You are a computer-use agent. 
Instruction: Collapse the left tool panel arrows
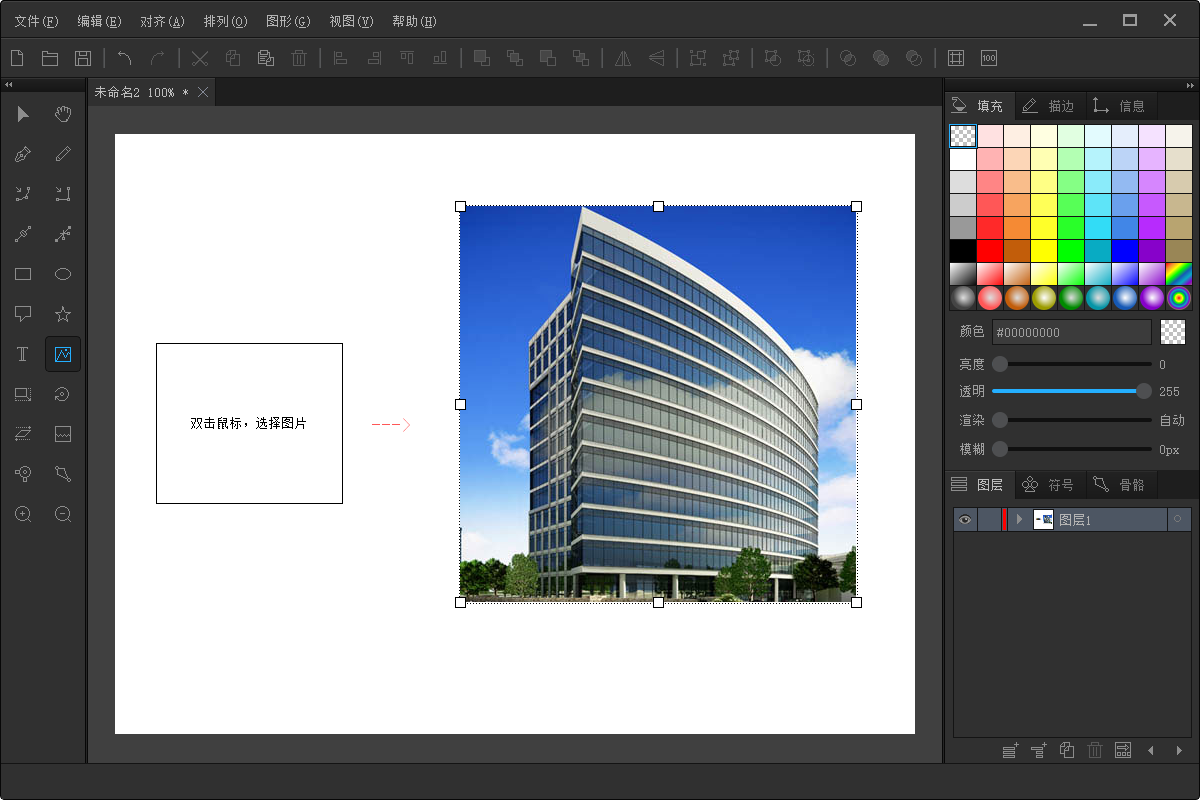coord(9,85)
